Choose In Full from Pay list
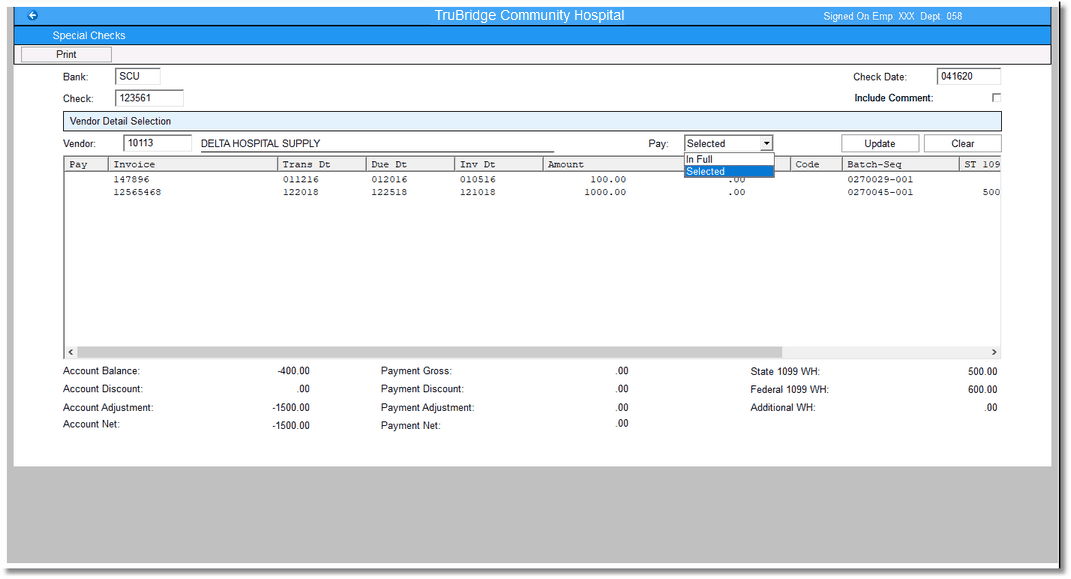 729,159
